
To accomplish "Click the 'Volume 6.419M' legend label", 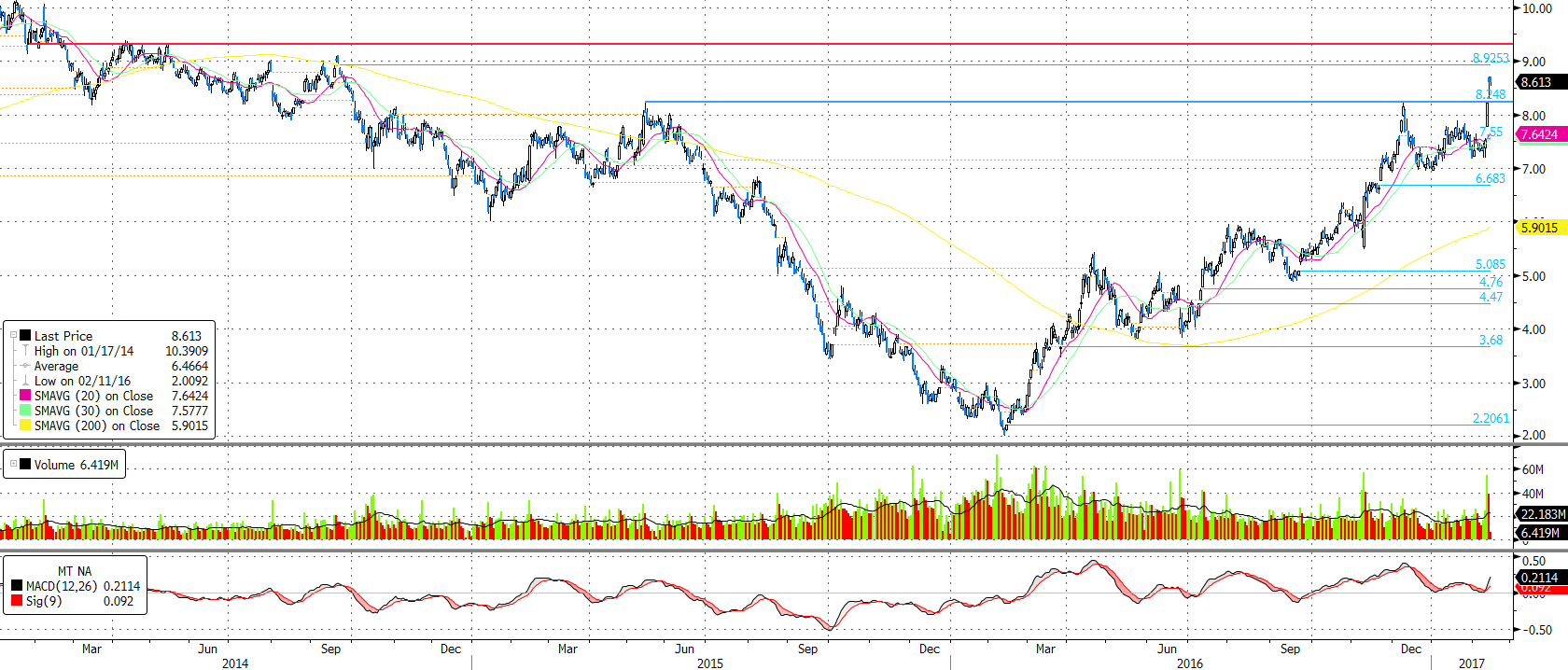I will (77, 465).
